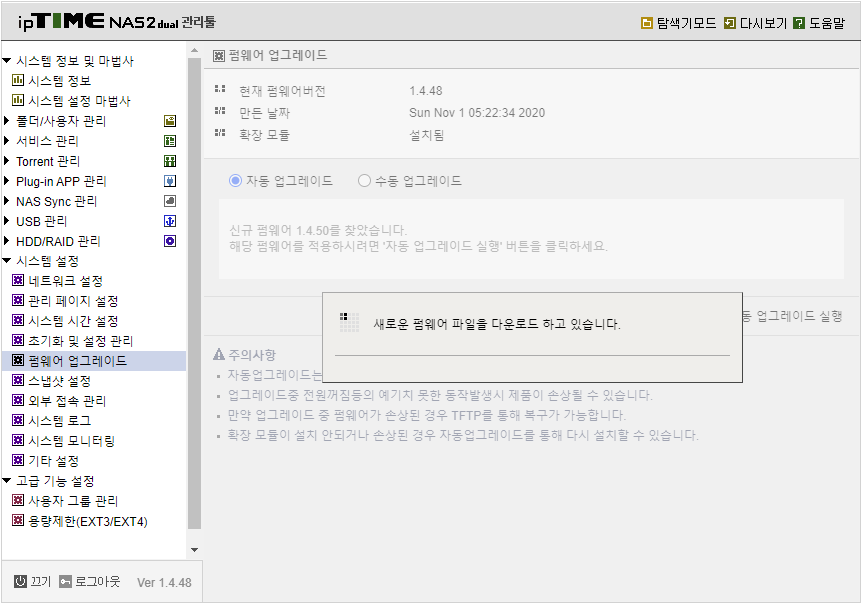The image size is (863, 605).
Task: Click the 로그아웃 key icon
Action: 65,582
